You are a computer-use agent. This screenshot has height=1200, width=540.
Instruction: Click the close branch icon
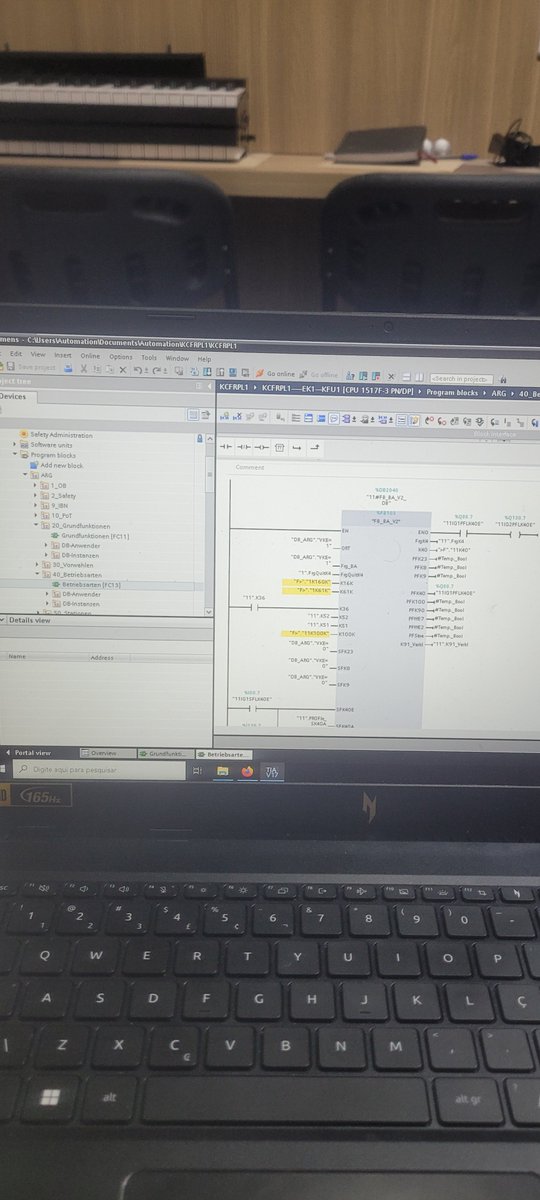[314, 448]
